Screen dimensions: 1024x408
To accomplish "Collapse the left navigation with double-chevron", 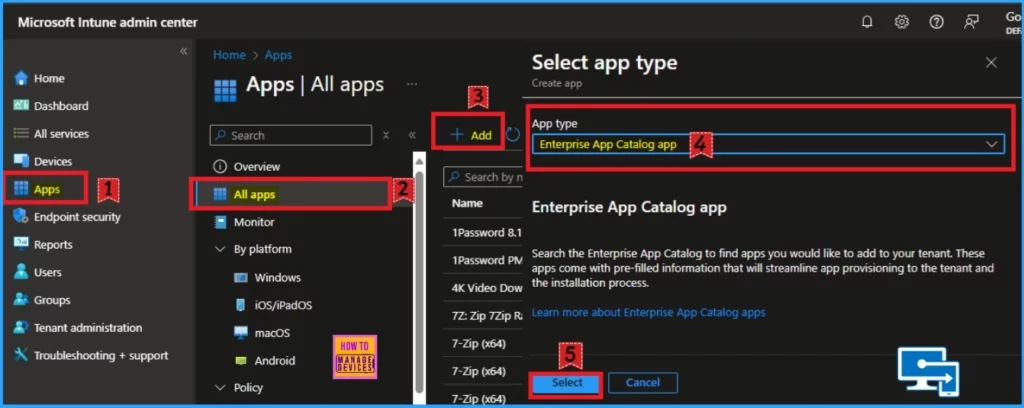I will pyautogui.click(x=184, y=51).
